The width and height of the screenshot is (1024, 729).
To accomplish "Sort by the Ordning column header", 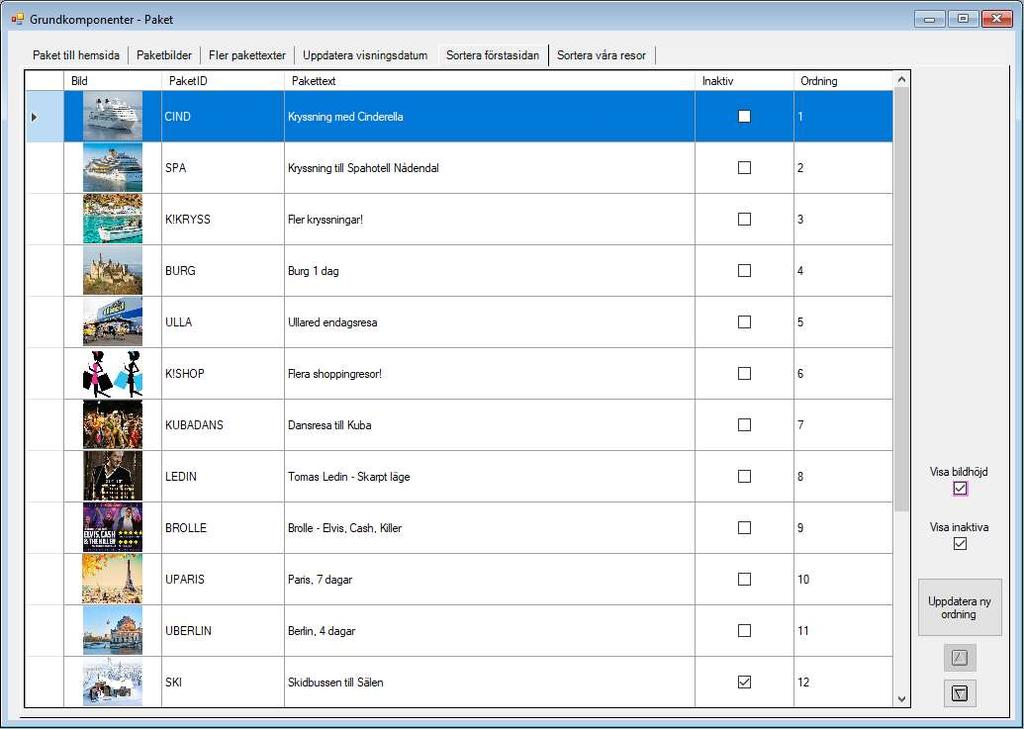I will coord(842,81).
